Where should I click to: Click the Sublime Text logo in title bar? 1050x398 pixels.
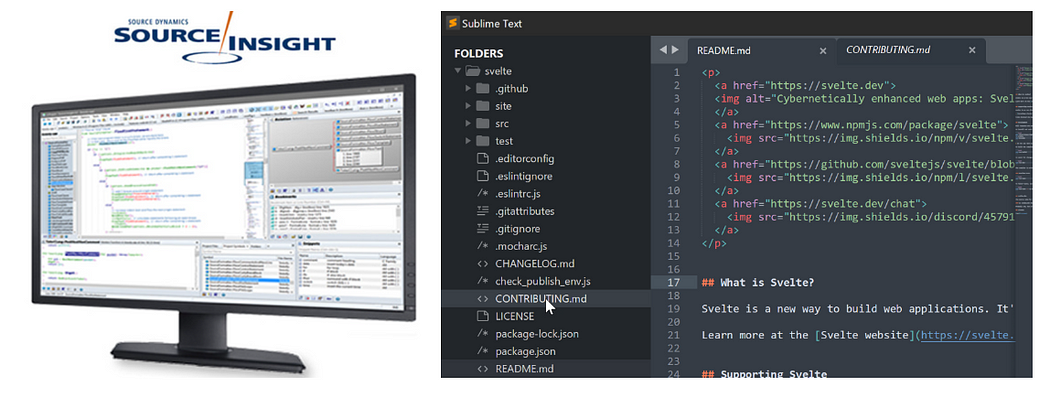click(x=452, y=23)
